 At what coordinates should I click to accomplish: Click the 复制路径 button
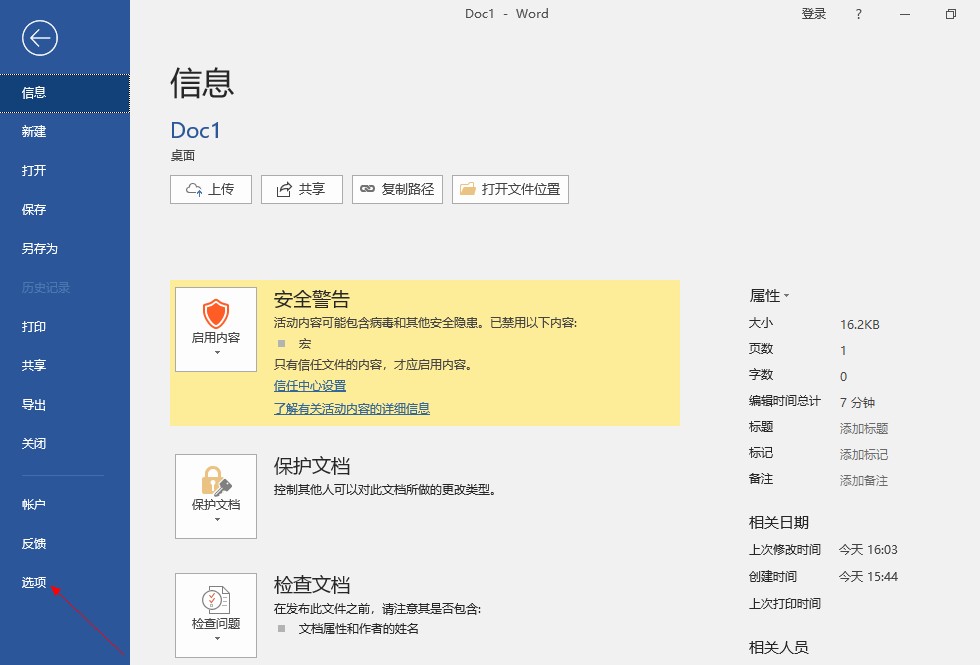pos(398,189)
